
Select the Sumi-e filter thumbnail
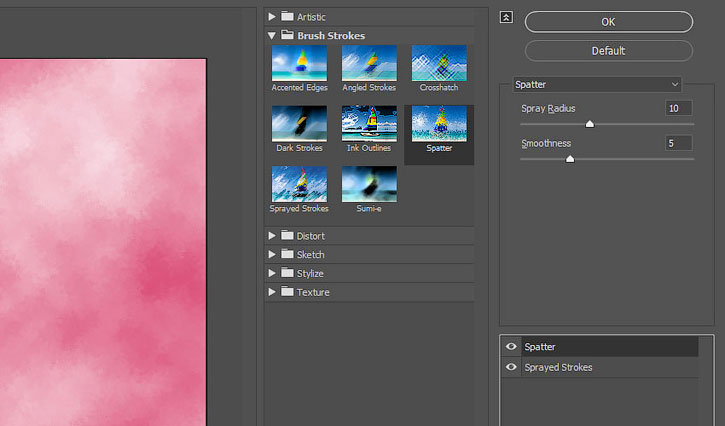point(369,184)
